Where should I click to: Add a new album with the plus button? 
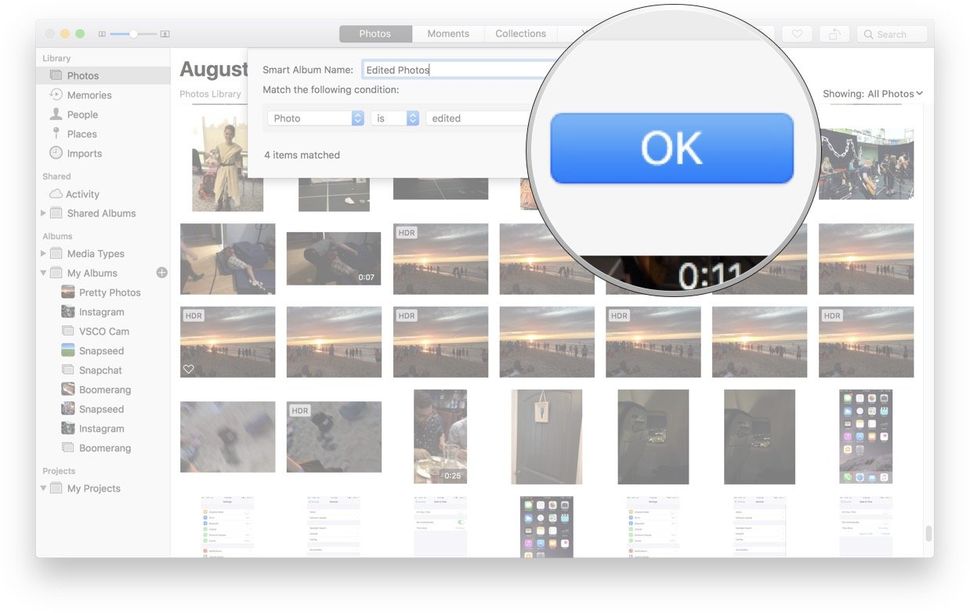point(161,272)
